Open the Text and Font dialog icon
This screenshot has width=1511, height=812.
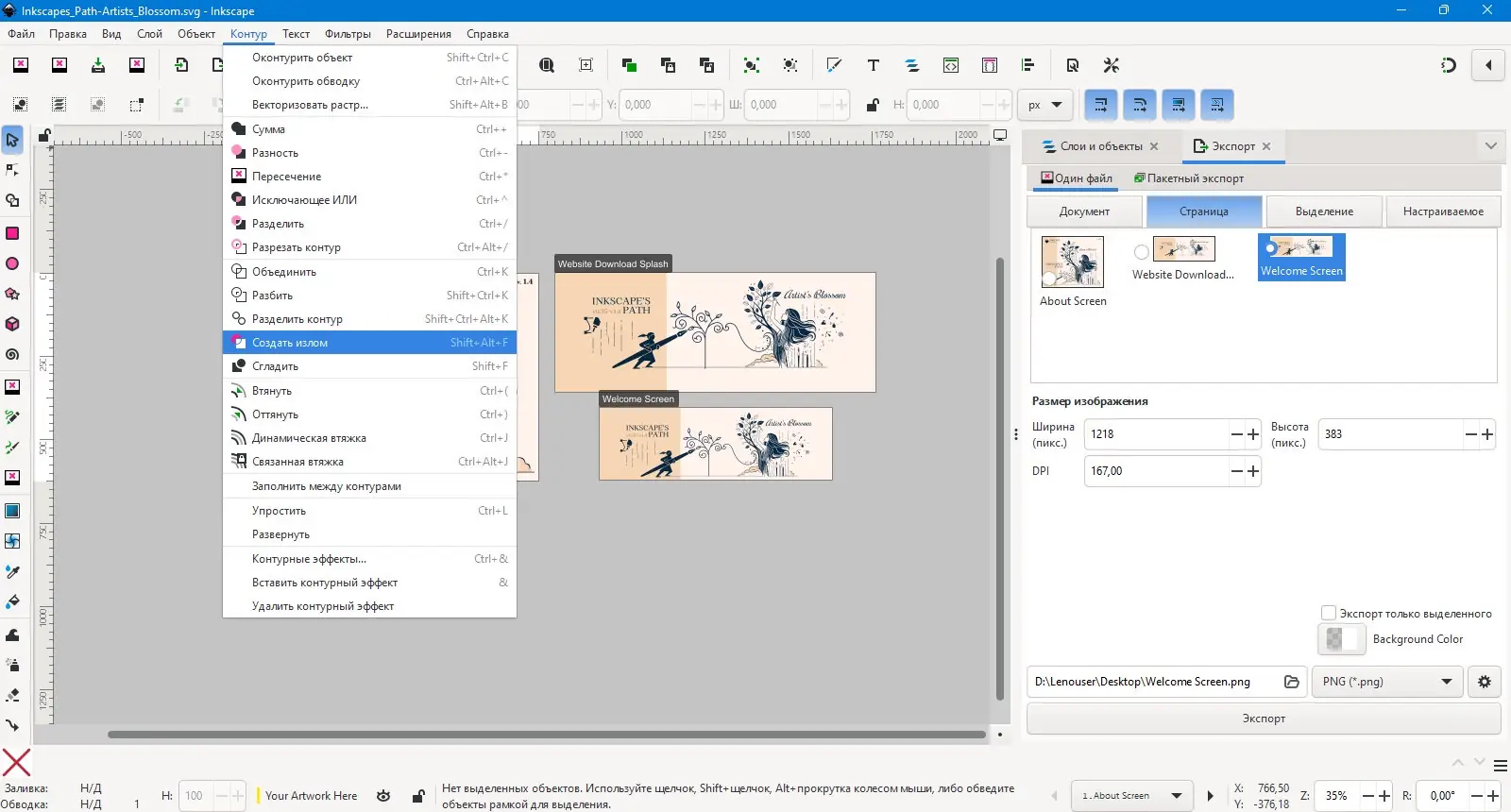click(x=873, y=65)
